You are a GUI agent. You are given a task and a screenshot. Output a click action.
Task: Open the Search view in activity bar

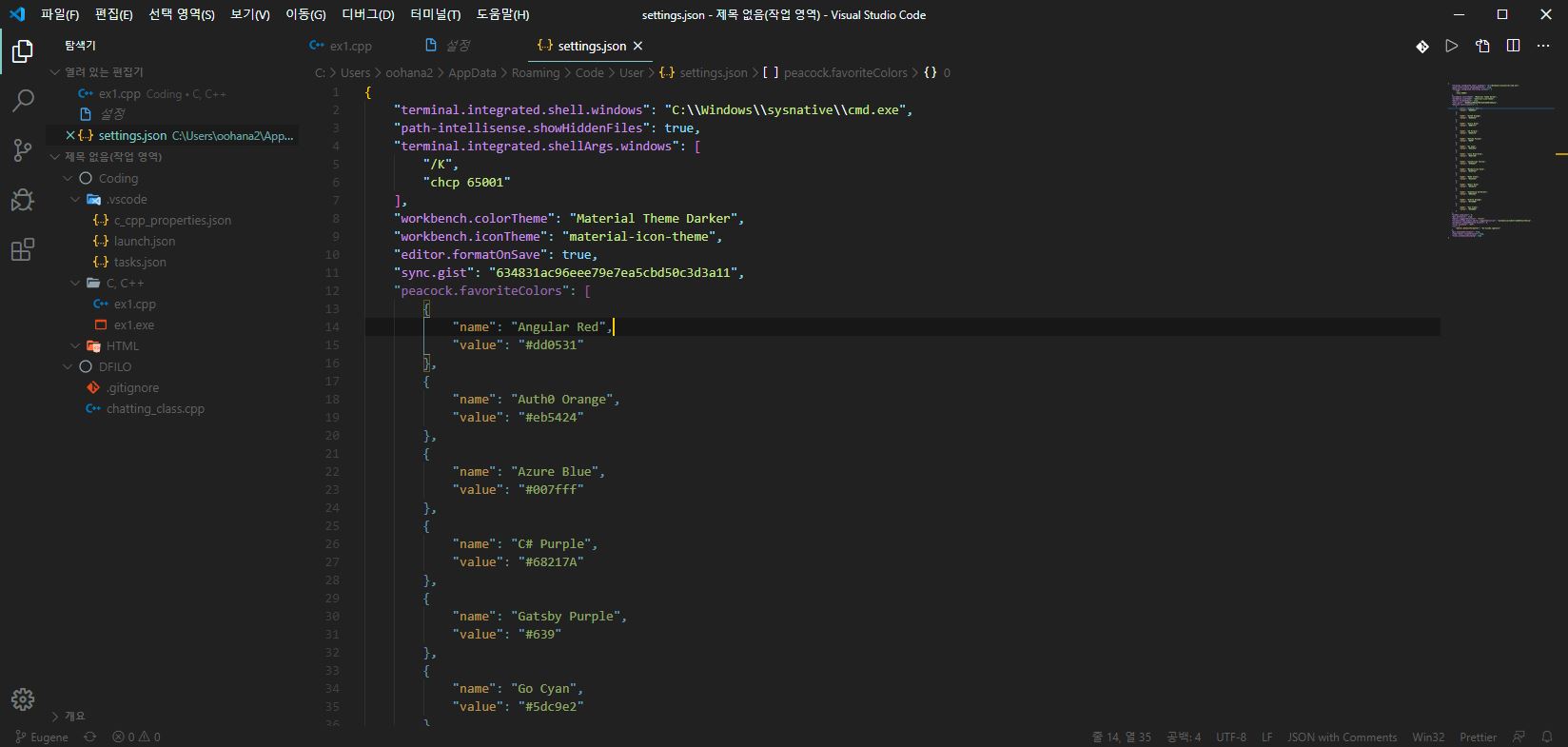tap(23, 101)
